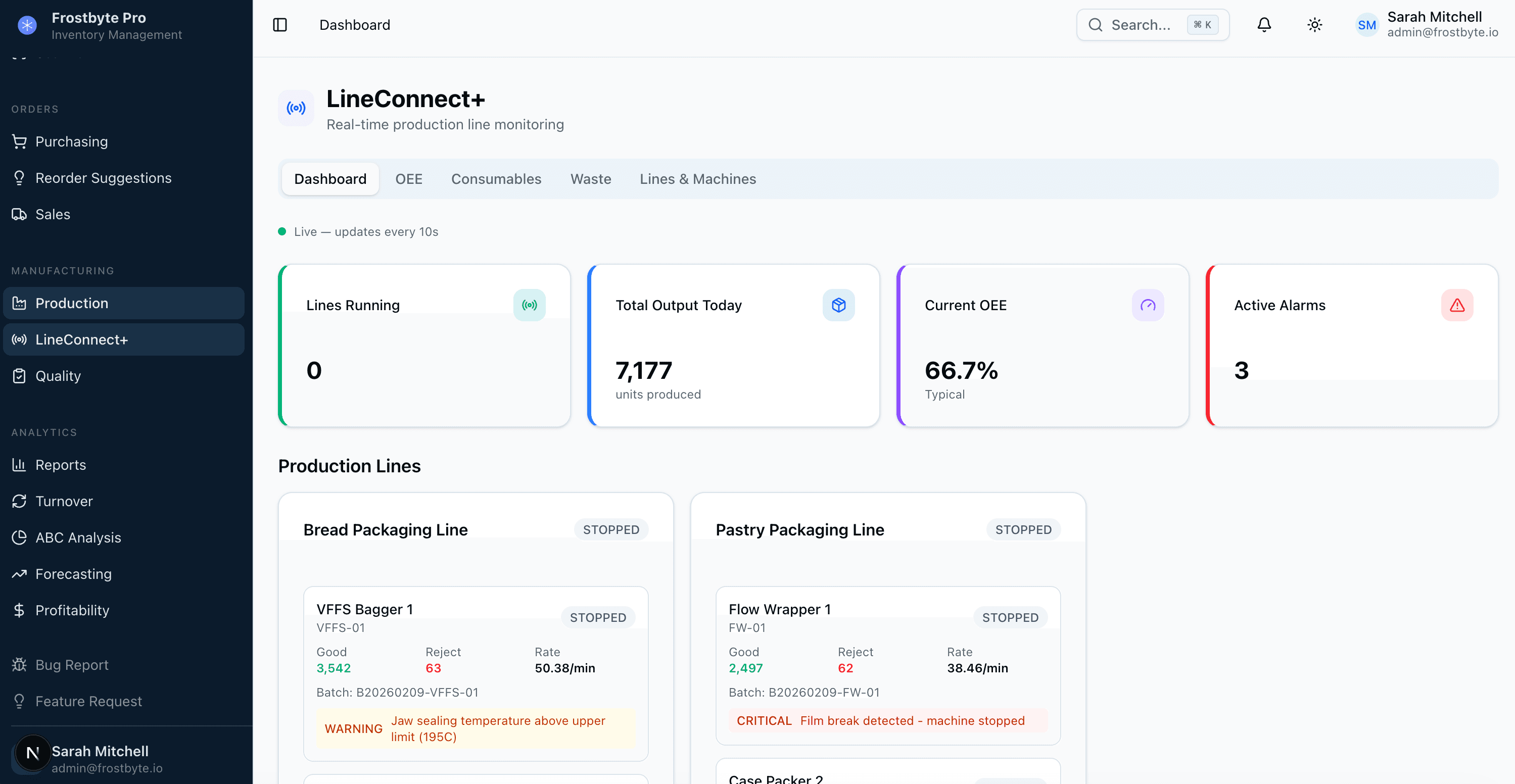The width and height of the screenshot is (1515, 784).
Task: Click the Feature Request link
Action: pyautogui.click(x=88, y=701)
